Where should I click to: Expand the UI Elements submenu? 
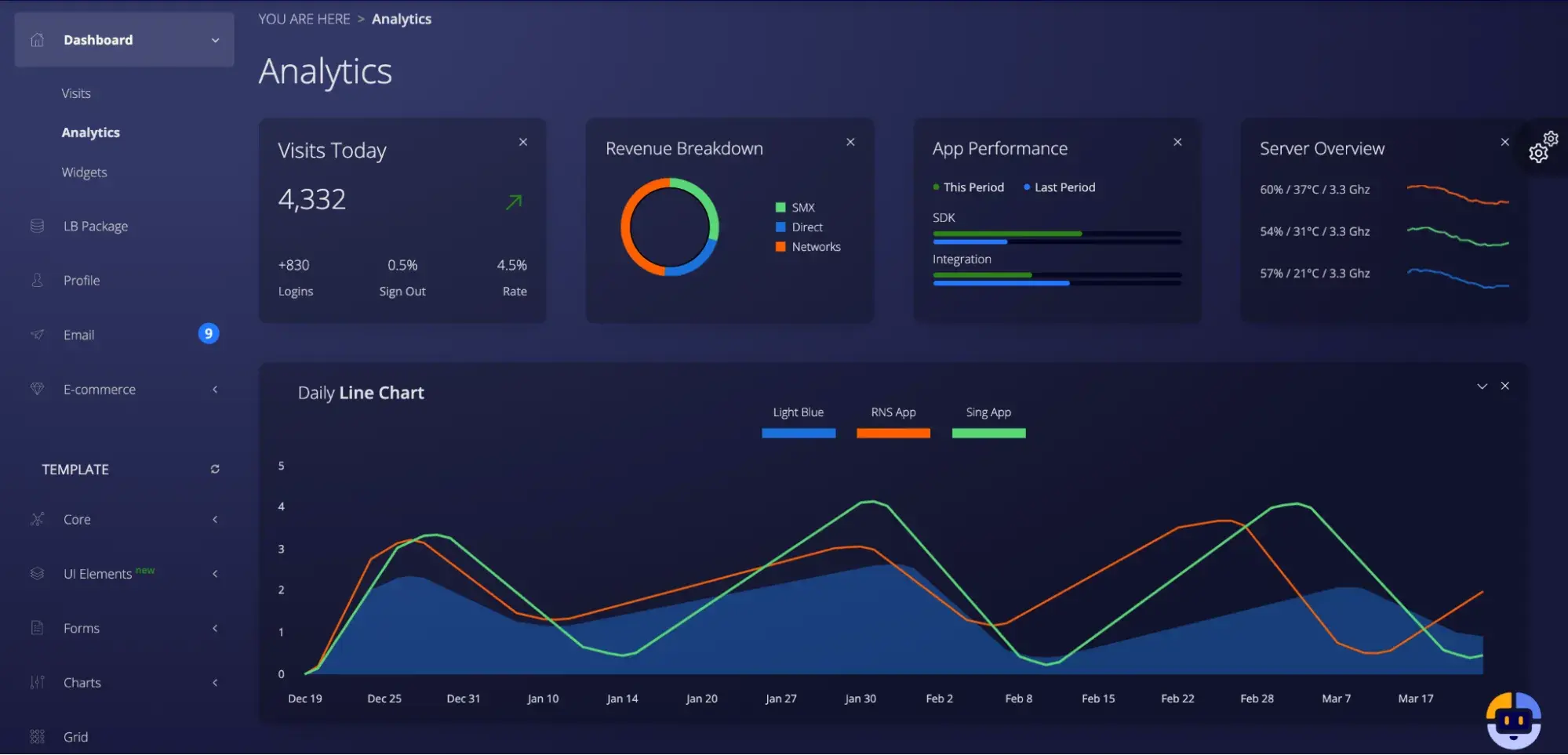pyautogui.click(x=215, y=574)
